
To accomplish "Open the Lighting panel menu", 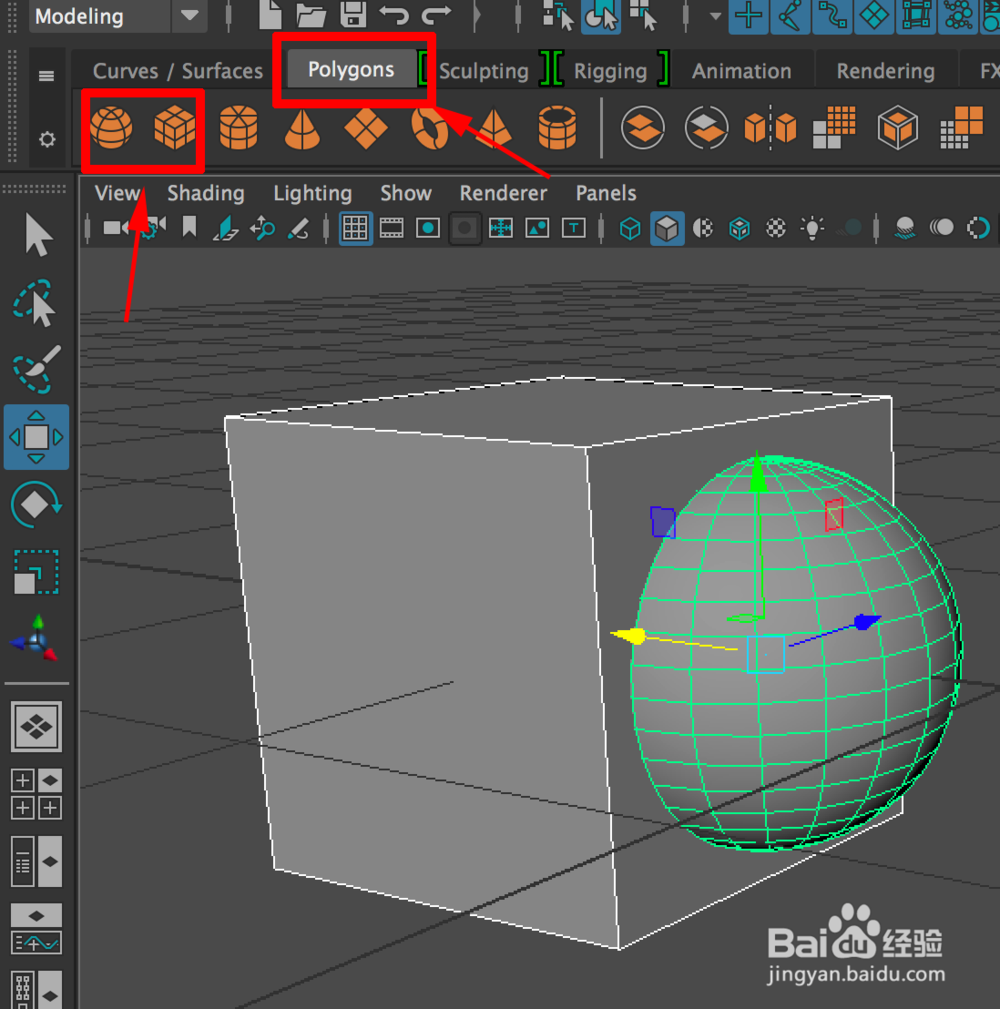I will (x=313, y=193).
